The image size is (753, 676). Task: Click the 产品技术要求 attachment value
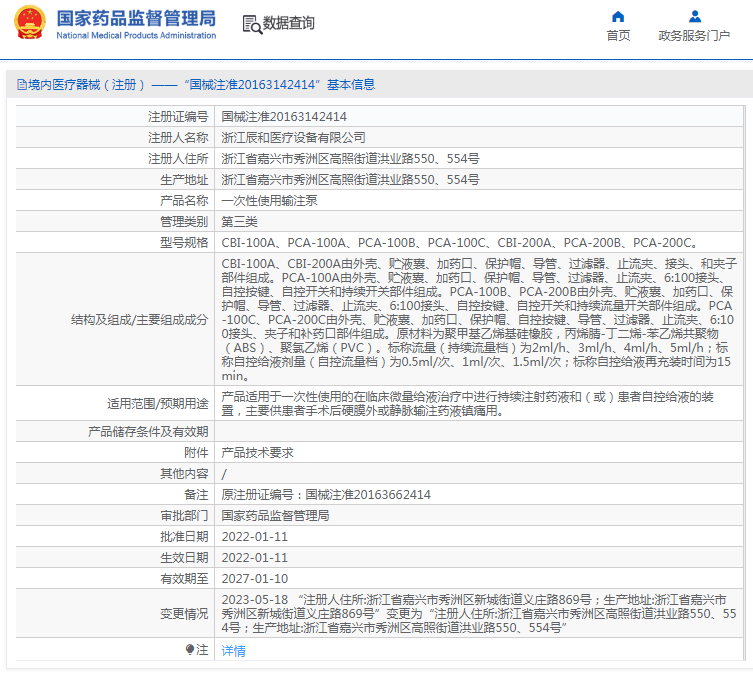tap(257, 453)
